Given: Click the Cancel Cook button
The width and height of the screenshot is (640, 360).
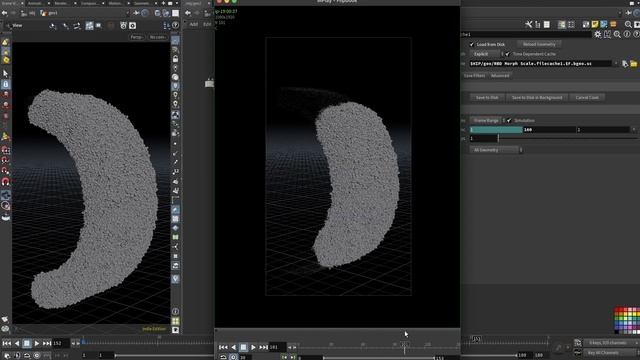Looking at the screenshot, I should click(587, 98).
